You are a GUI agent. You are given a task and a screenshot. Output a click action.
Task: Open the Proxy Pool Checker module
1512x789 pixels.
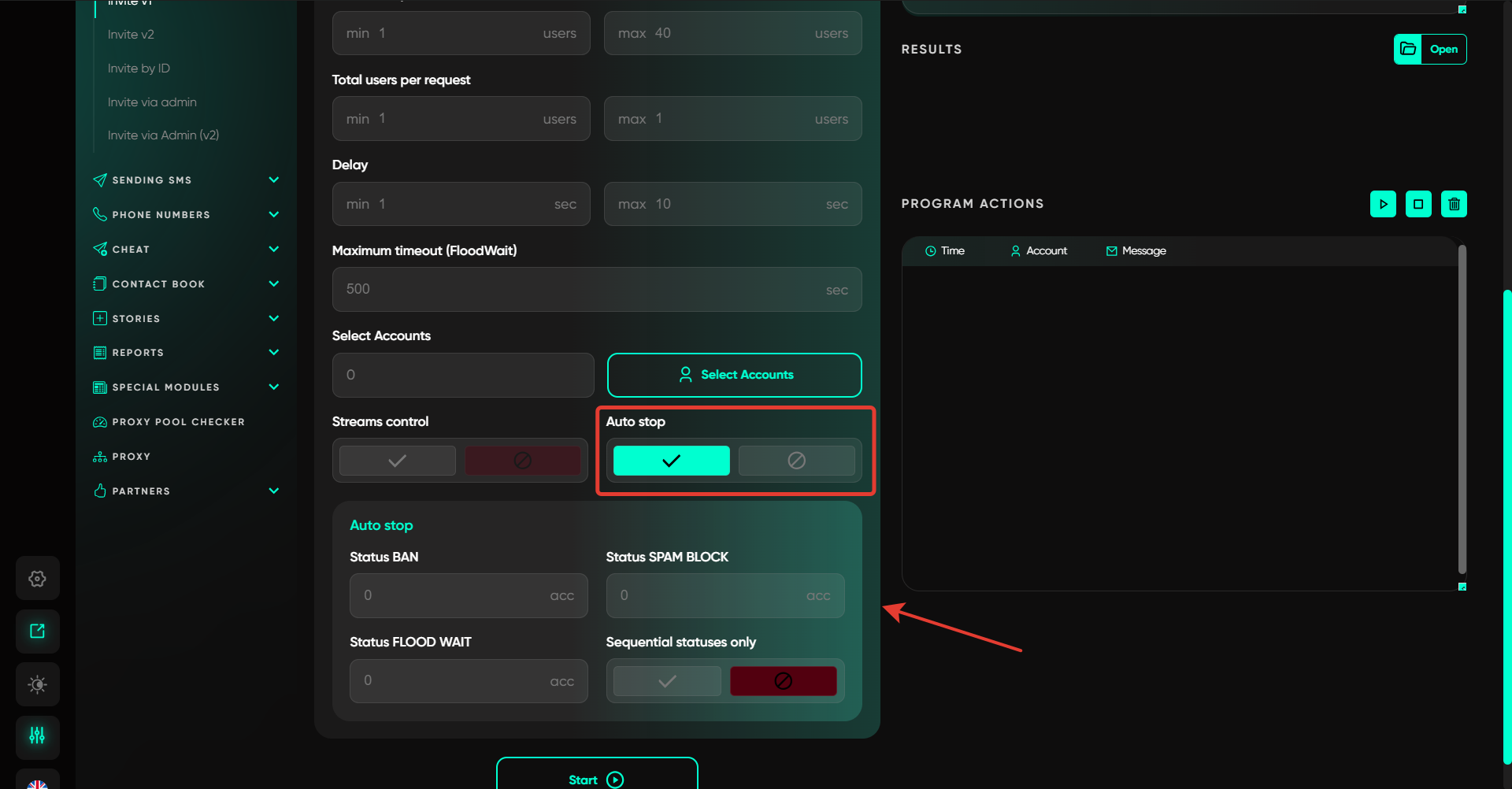(178, 422)
